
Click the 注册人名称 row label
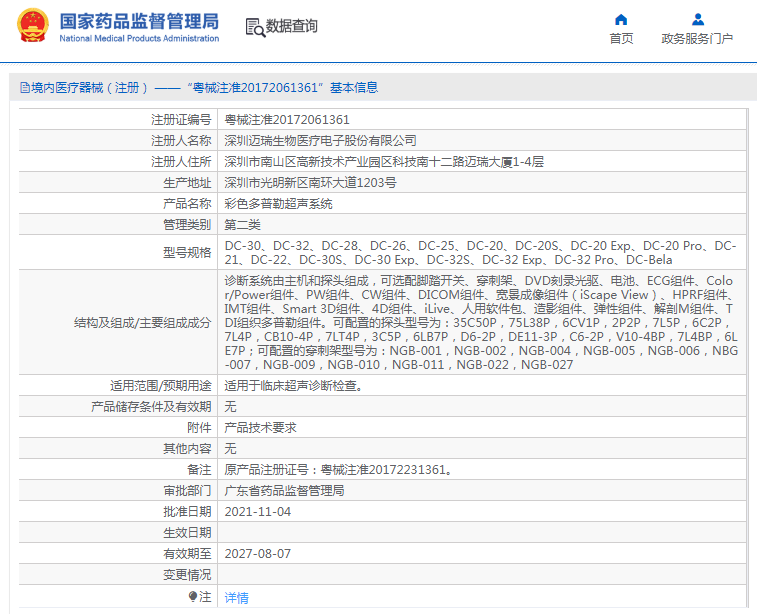pos(181,140)
